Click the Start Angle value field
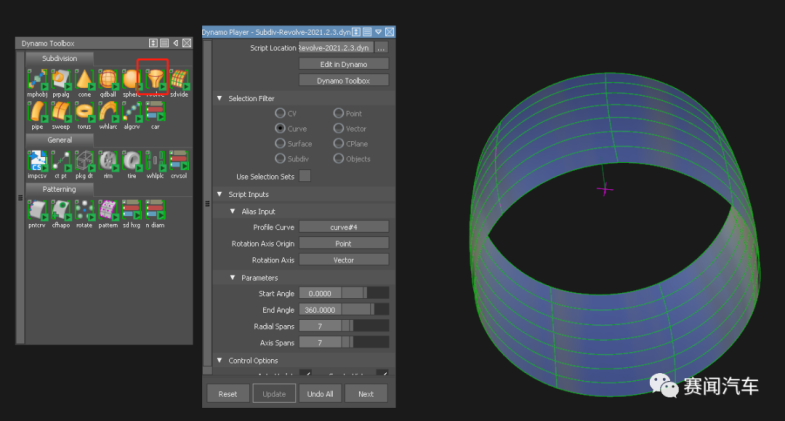 pos(319,293)
